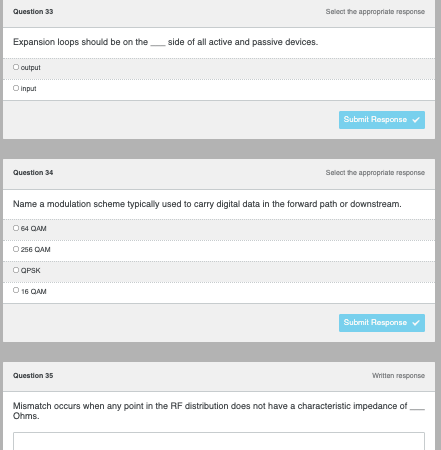Pick the 16 QAM radio option
Viewport: 441px width, 450px height.
[16, 290]
